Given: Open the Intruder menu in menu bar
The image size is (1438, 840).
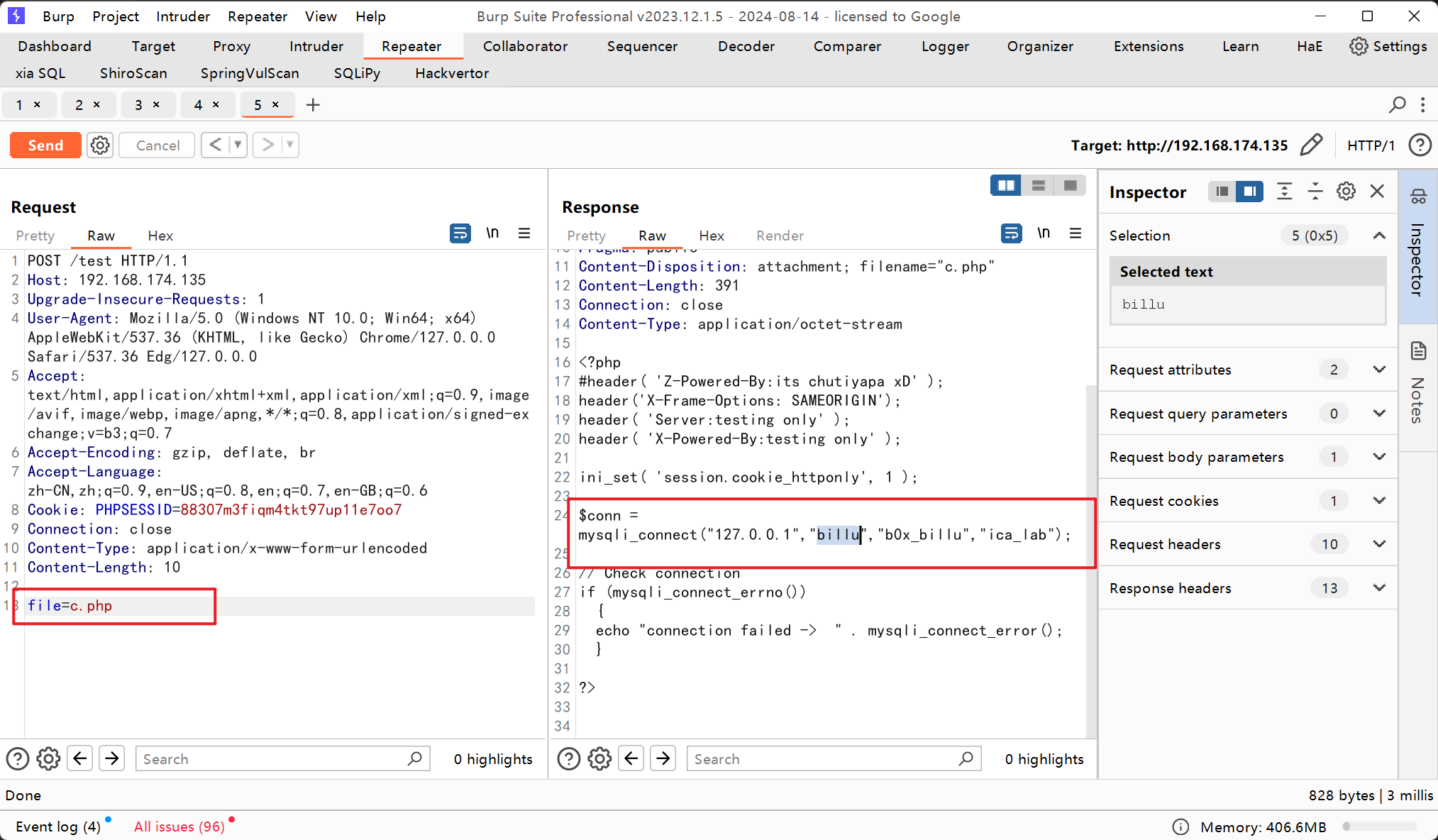Looking at the screenshot, I should tap(183, 16).
